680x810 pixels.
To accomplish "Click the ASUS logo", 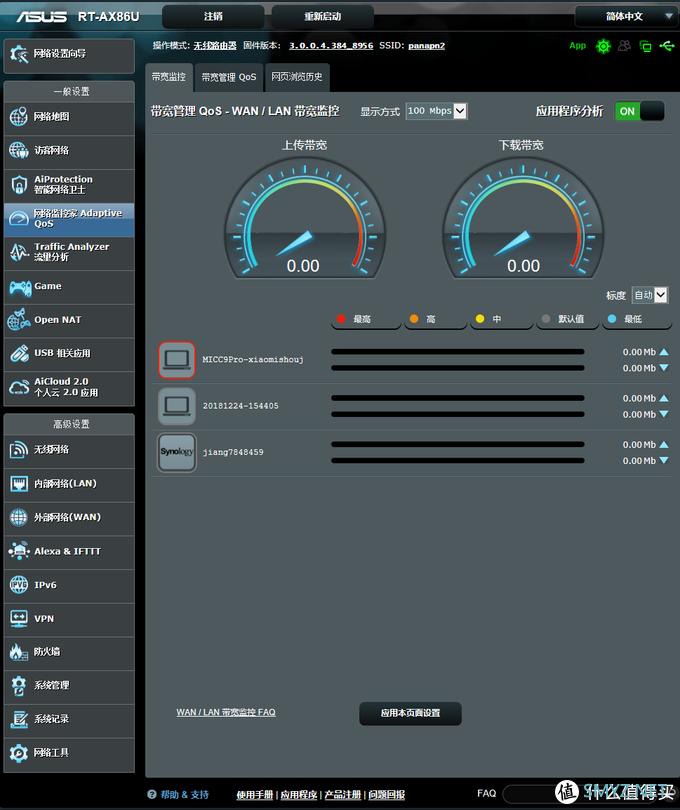I will tap(41, 17).
